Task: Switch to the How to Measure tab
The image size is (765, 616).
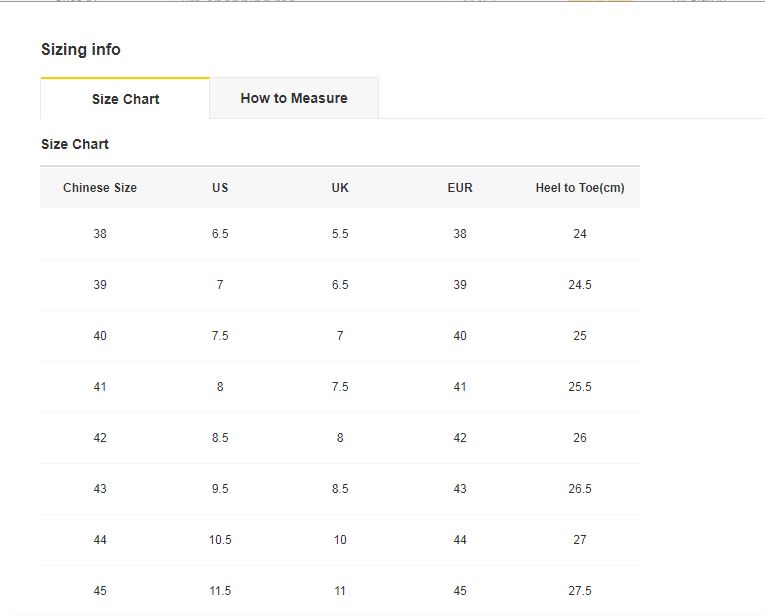Action: tap(294, 98)
